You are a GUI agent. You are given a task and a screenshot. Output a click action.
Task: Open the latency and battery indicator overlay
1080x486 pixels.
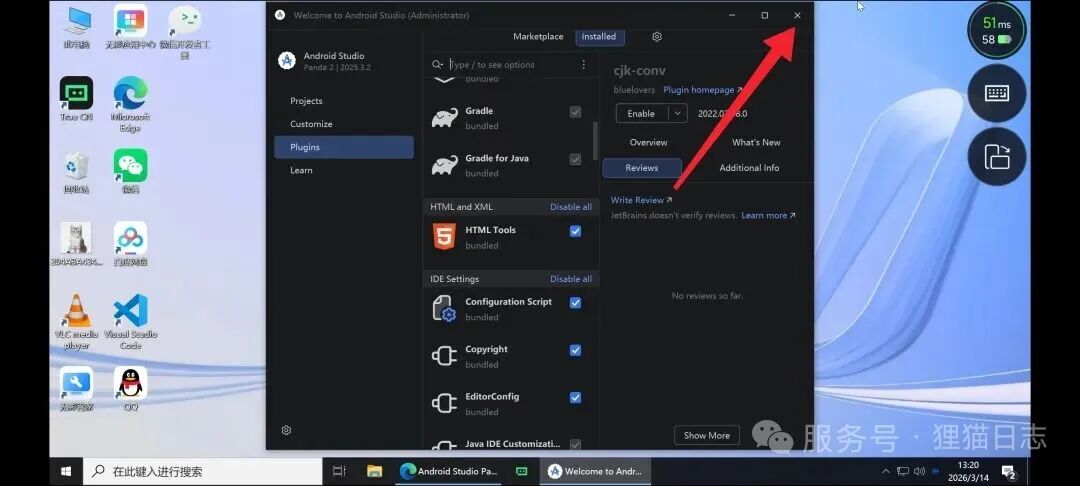click(x=997, y=31)
